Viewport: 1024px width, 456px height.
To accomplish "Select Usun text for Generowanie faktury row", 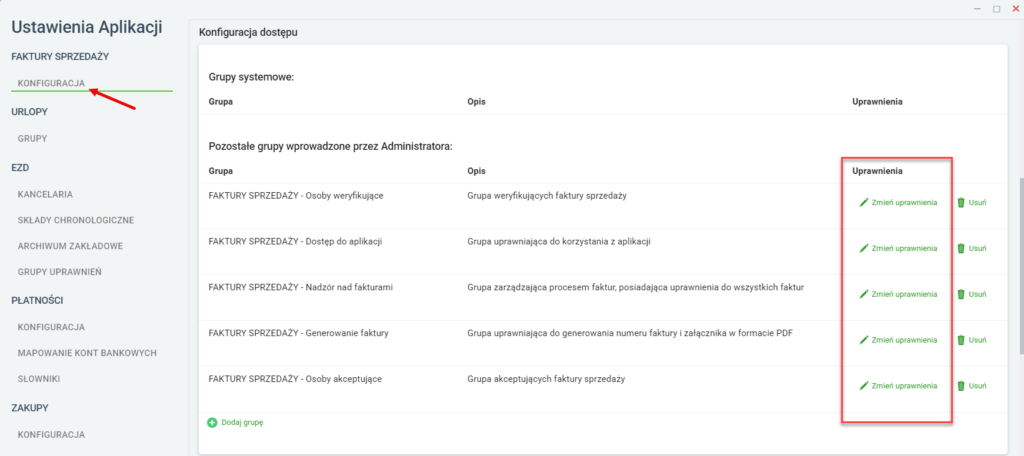I will click(977, 340).
